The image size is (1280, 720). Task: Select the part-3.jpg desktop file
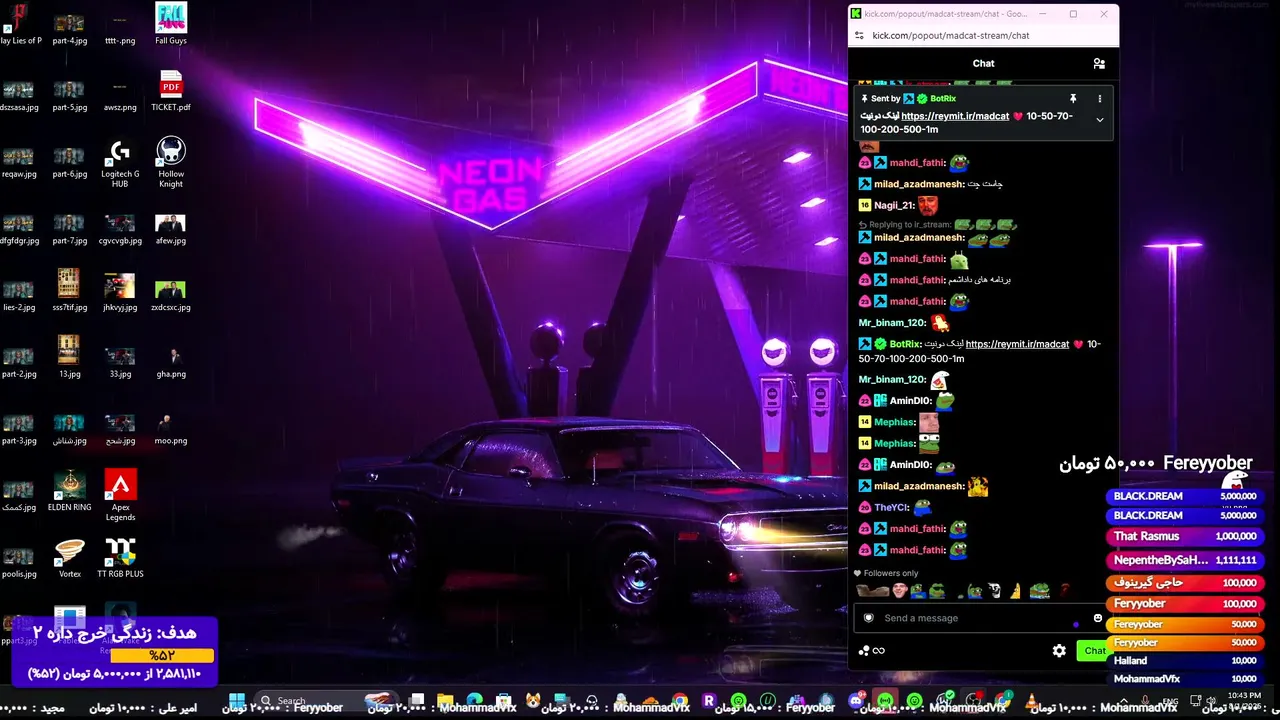point(19,430)
